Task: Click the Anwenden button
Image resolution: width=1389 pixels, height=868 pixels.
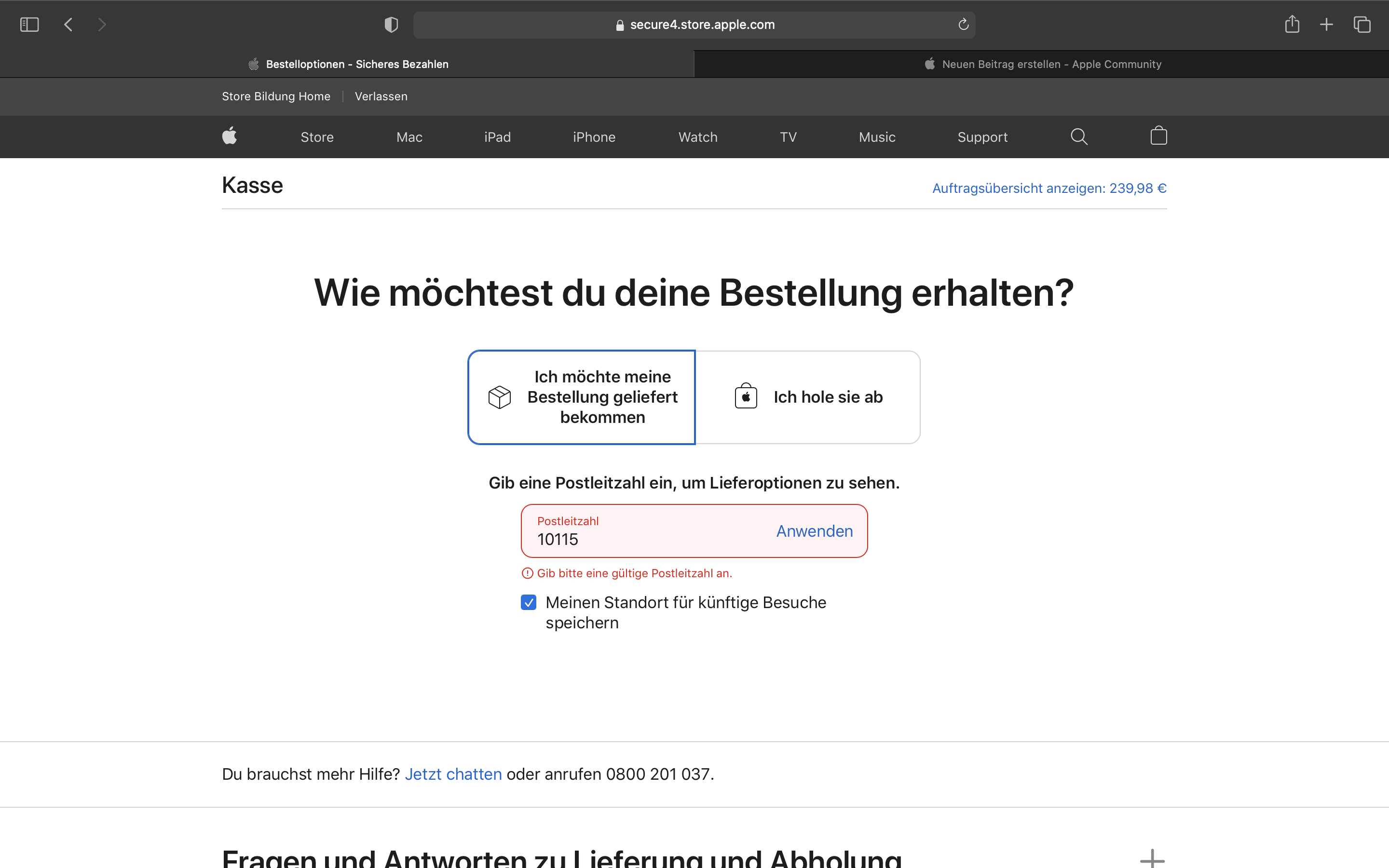Action: tap(814, 531)
